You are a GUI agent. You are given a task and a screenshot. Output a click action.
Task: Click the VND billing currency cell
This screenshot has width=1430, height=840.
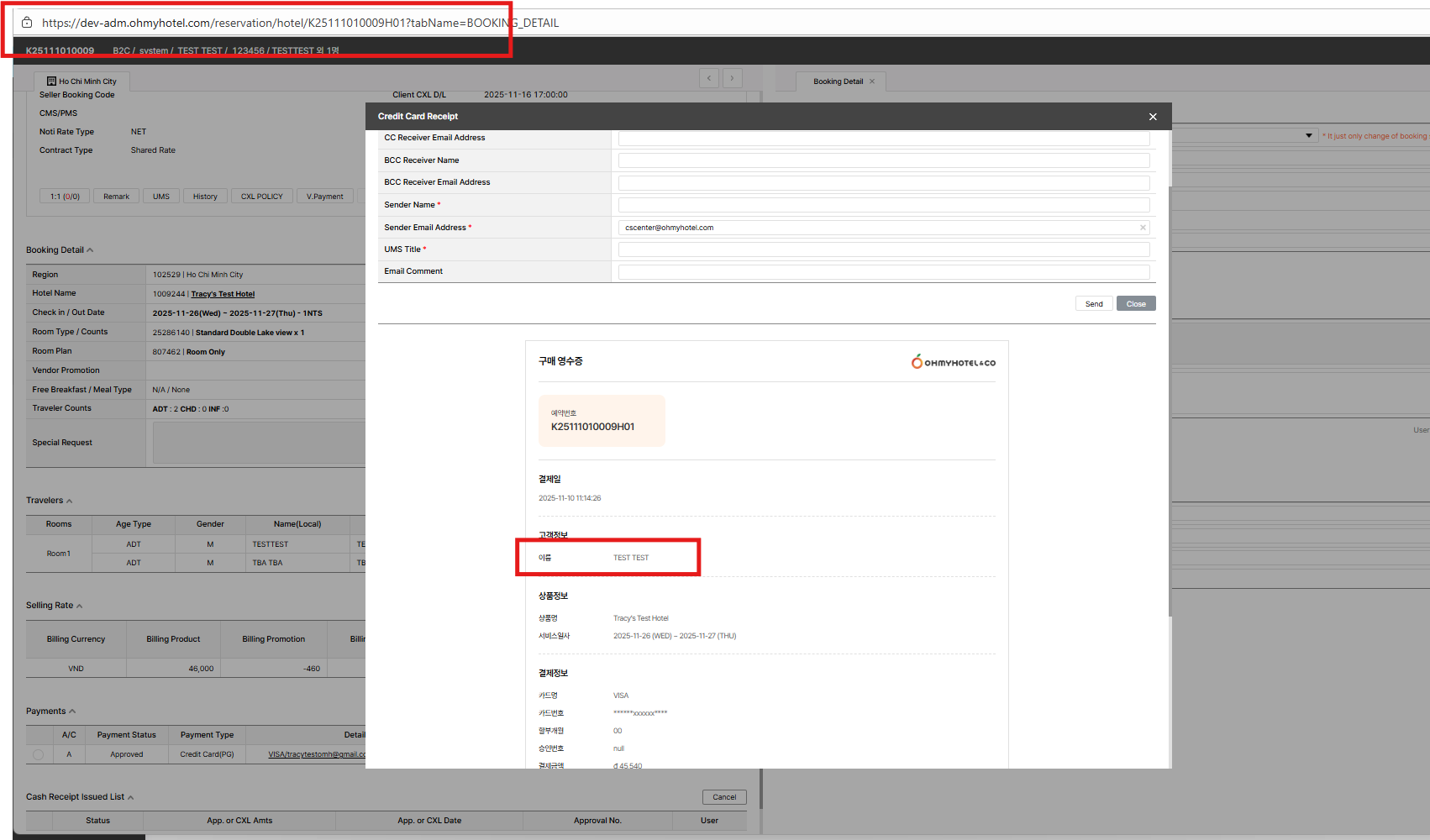point(76,669)
